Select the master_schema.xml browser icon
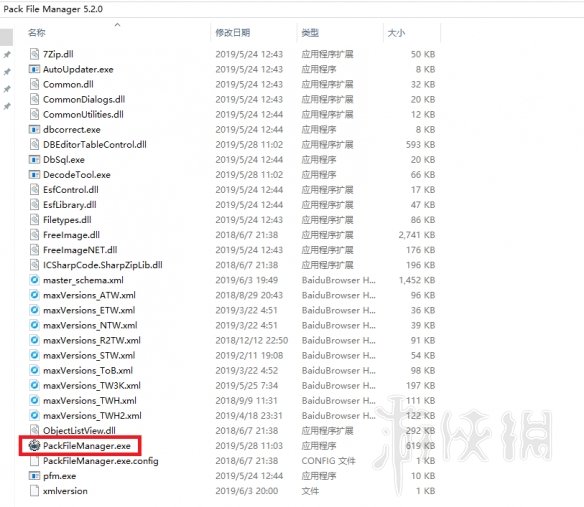 34,280
